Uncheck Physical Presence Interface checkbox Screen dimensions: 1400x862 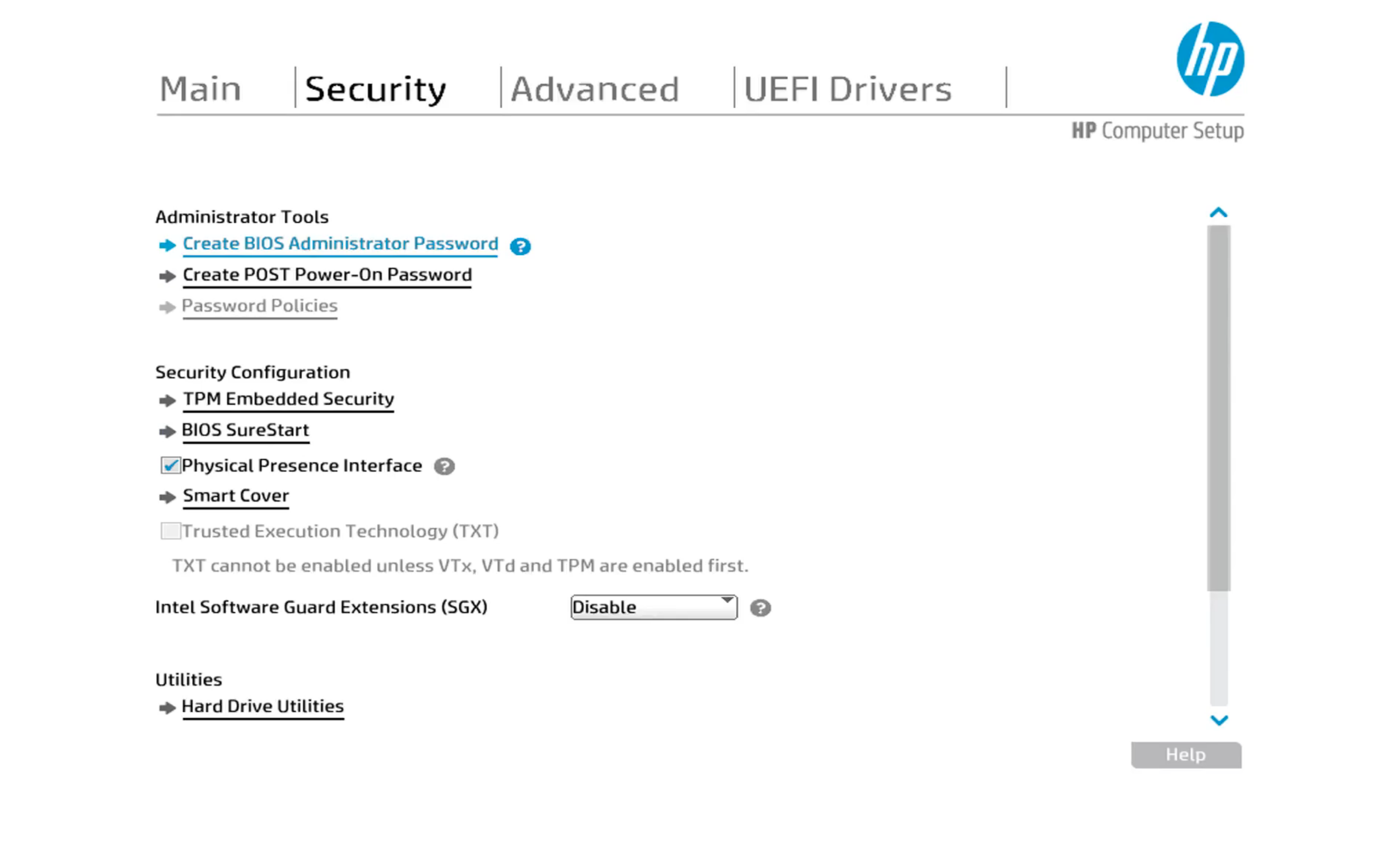(x=170, y=466)
